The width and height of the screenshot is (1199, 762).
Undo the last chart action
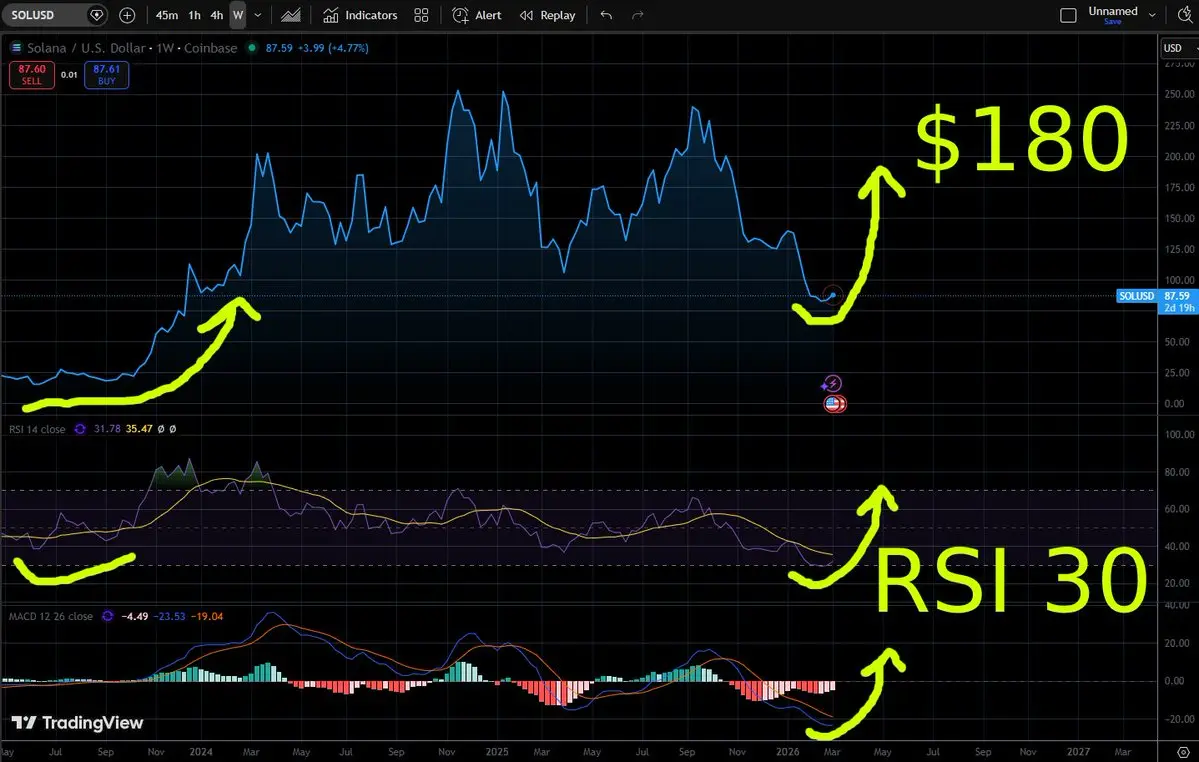(x=606, y=15)
